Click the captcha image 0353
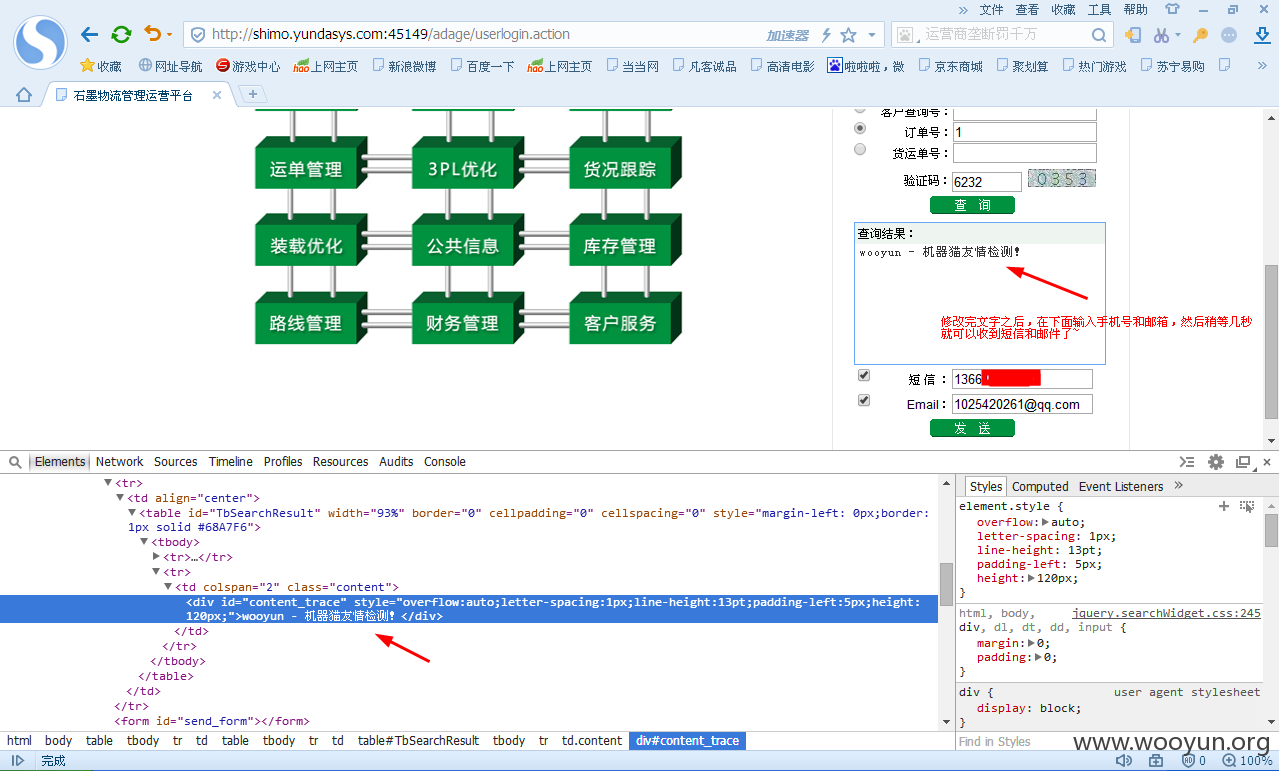1279x771 pixels. click(x=1061, y=179)
